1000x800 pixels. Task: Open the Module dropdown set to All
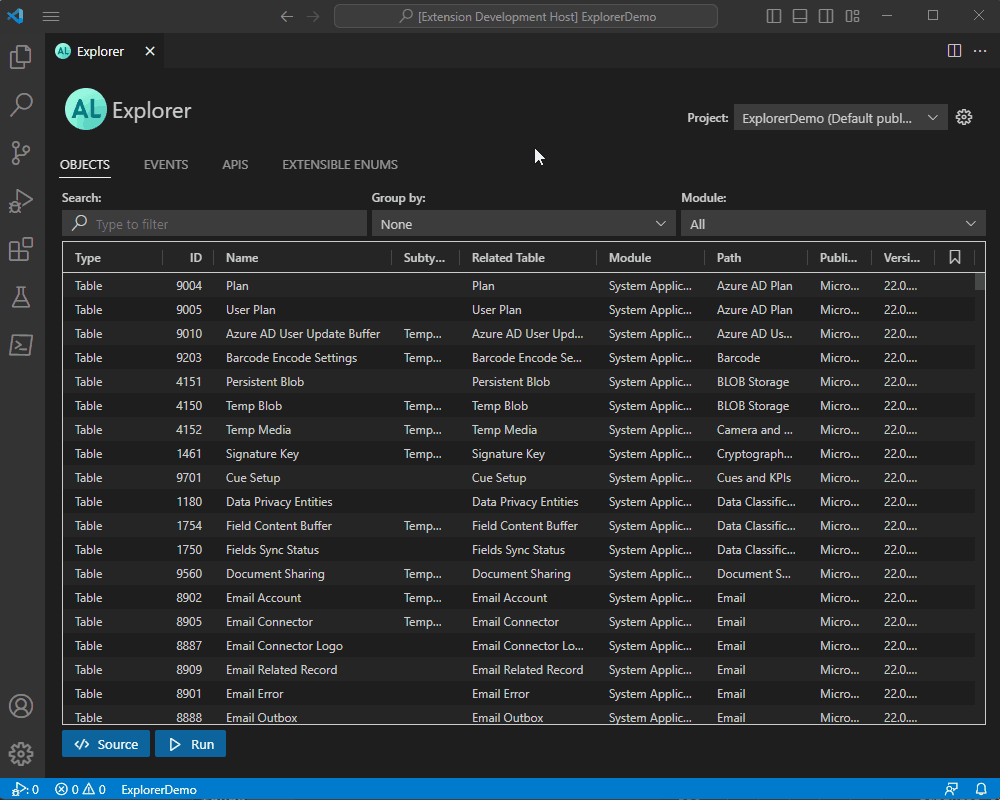[833, 224]
